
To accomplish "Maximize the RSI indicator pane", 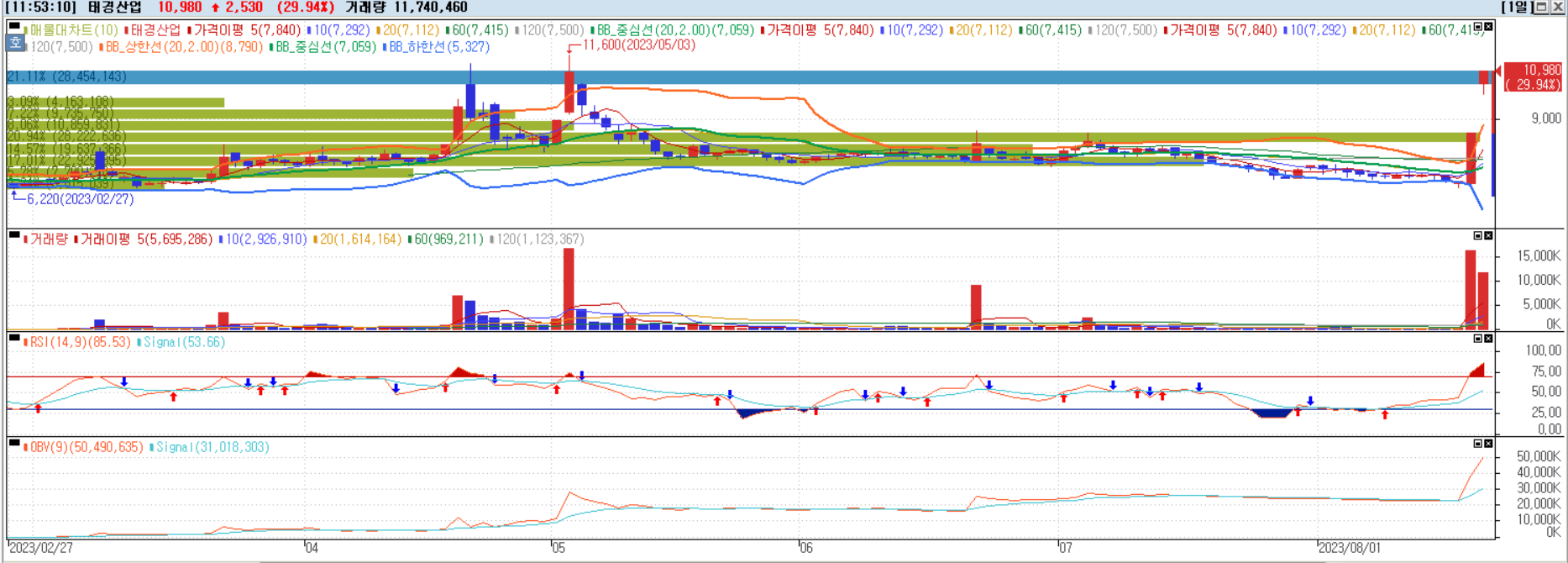I will (1478, 339).
